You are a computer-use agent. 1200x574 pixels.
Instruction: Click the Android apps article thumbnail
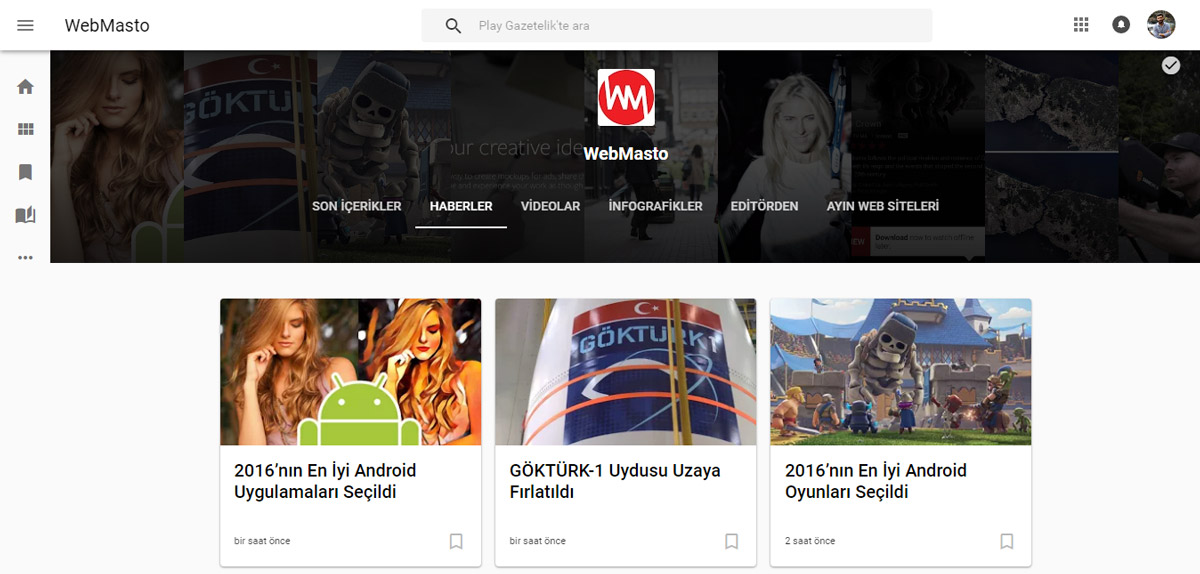pyautogui.click(x=351, y=372)
